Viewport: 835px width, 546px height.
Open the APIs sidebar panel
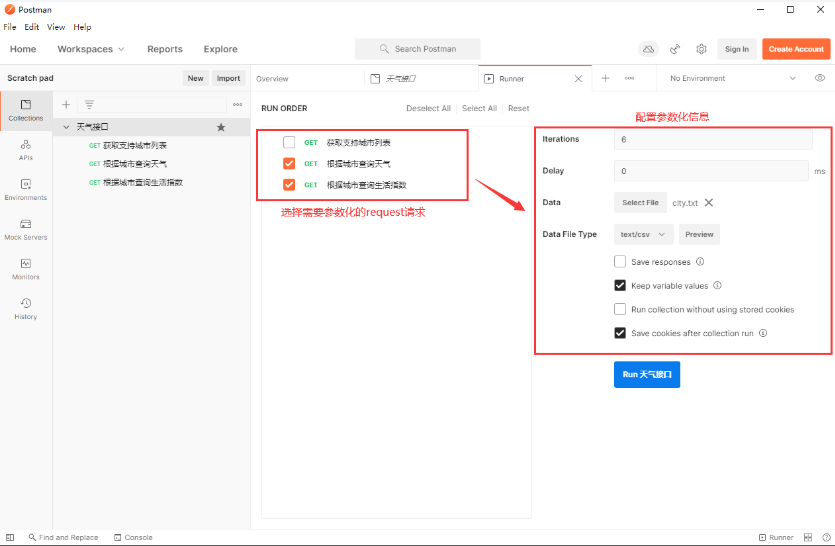pos(26,150)
